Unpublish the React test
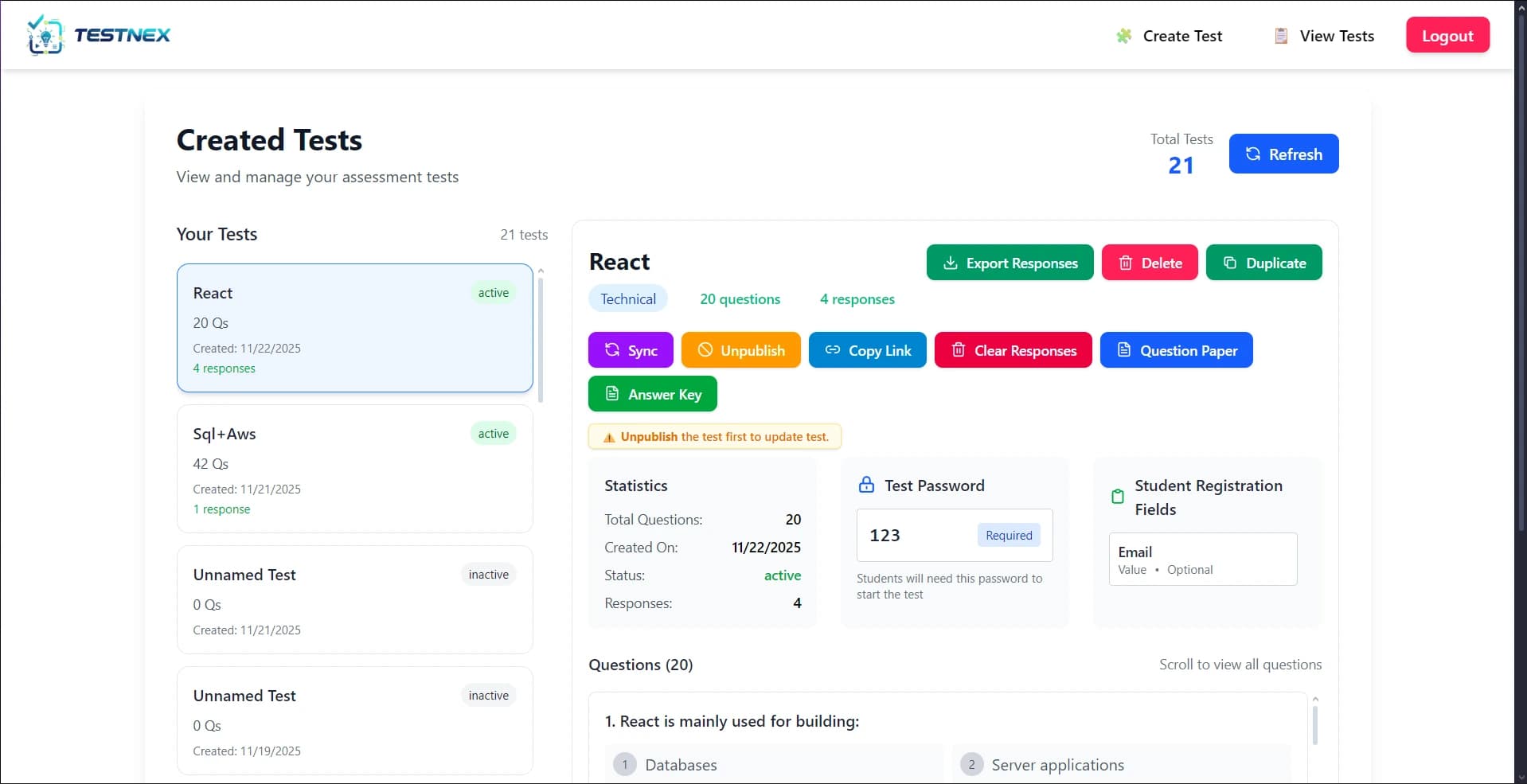 coord(740,349)
